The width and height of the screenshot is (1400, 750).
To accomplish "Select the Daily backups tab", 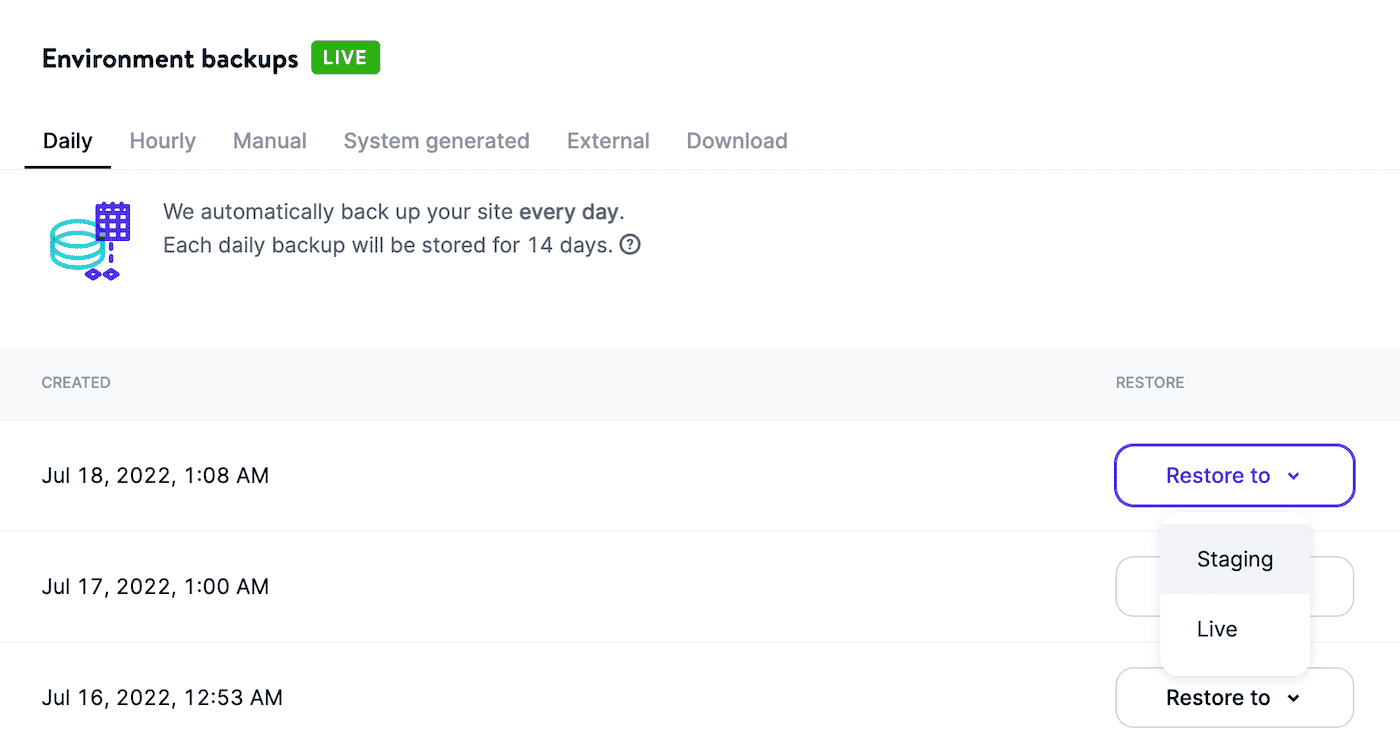I will click(68, 141).
